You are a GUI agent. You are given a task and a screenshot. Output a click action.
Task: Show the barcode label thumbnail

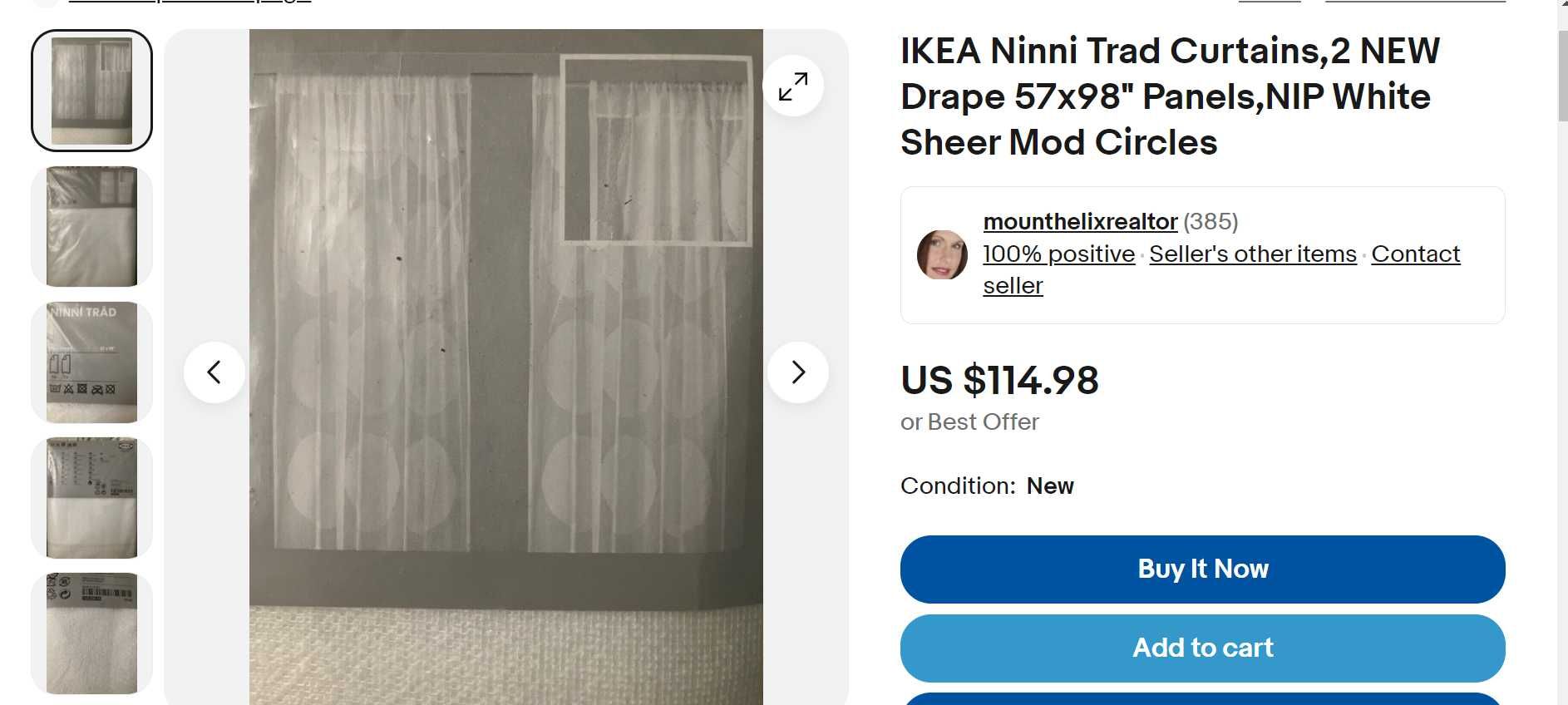91,633
